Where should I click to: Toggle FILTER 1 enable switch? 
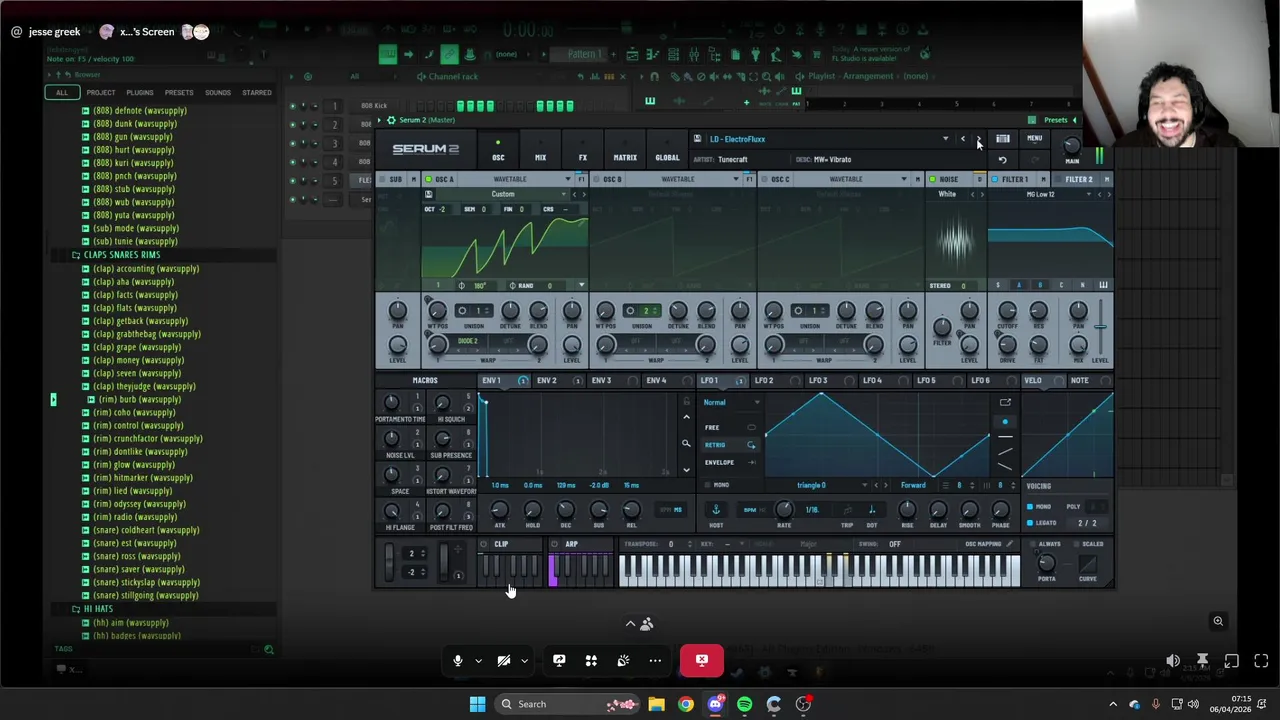[x=995, y=180]
